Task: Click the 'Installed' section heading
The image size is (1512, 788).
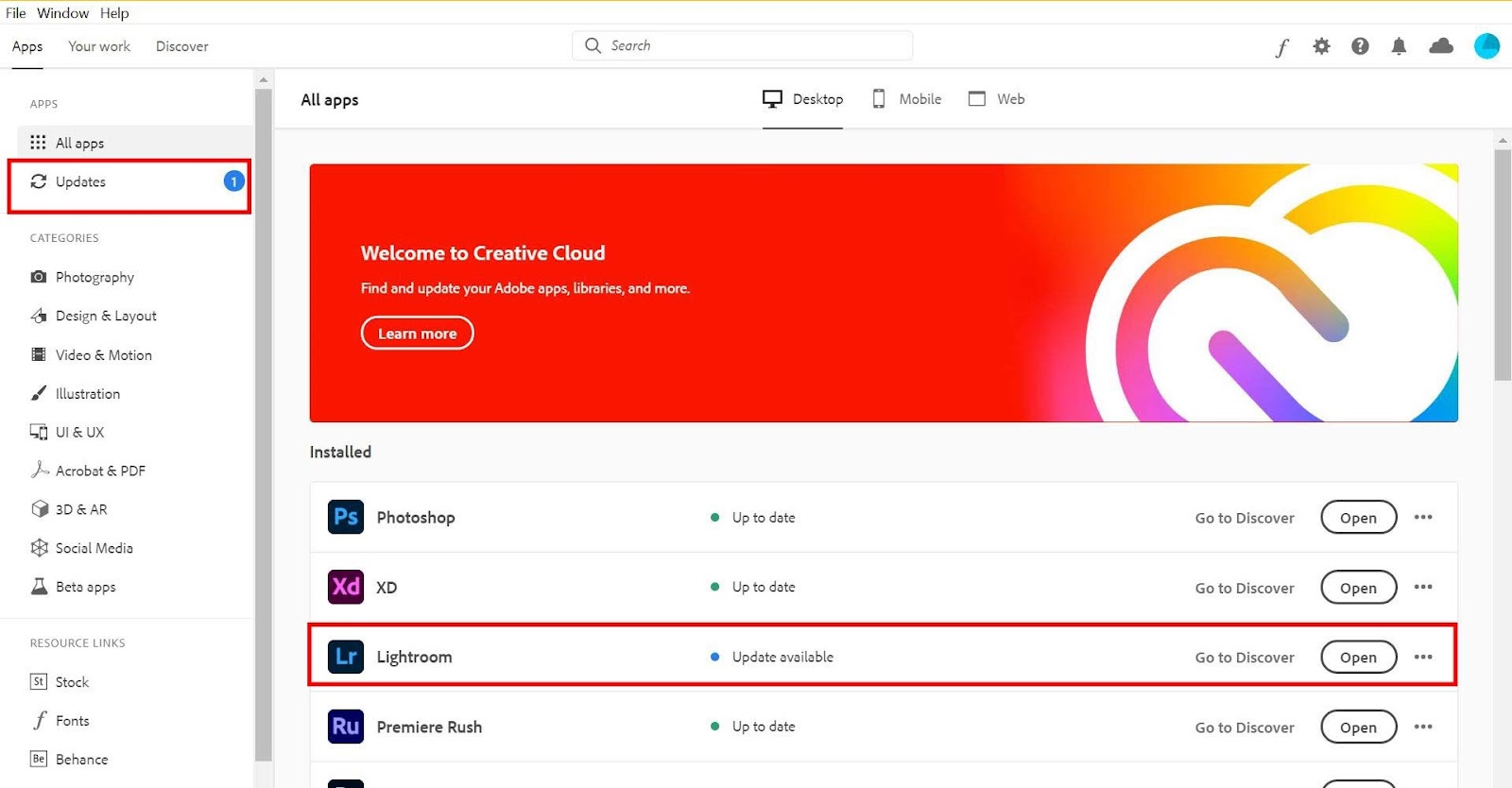Action: click(340, 452)
